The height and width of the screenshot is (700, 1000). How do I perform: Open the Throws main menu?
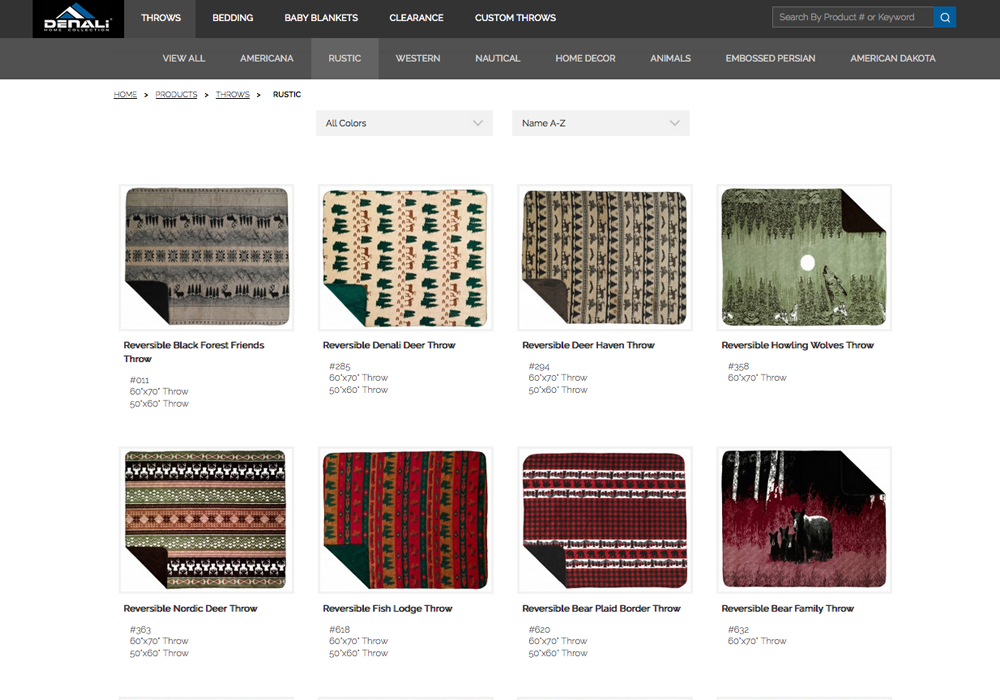(161, 18)
